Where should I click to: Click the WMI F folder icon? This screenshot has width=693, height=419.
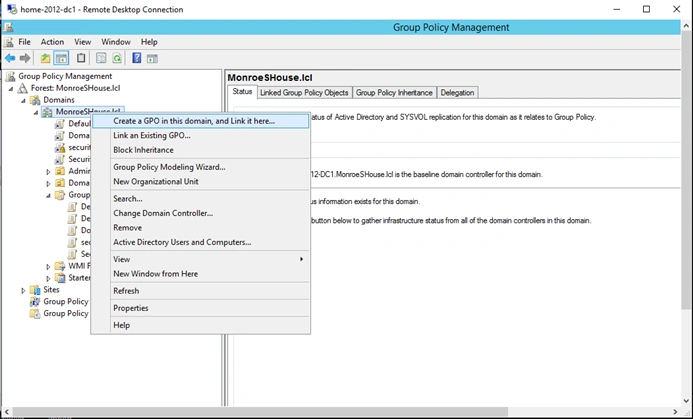pyautogui.click(x=60, y=266)
